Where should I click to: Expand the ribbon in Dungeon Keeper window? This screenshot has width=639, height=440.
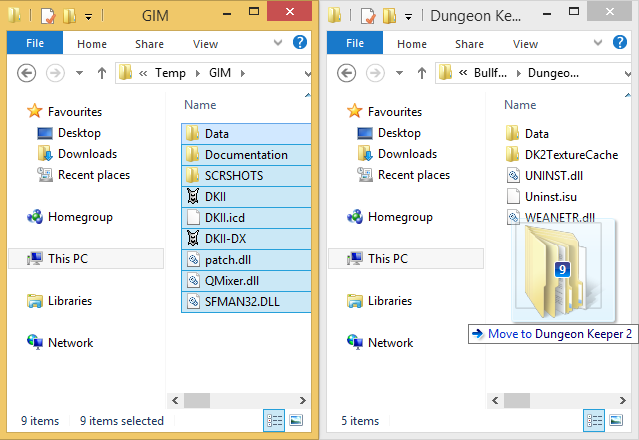pyautogui.click(x=598, y=43)
